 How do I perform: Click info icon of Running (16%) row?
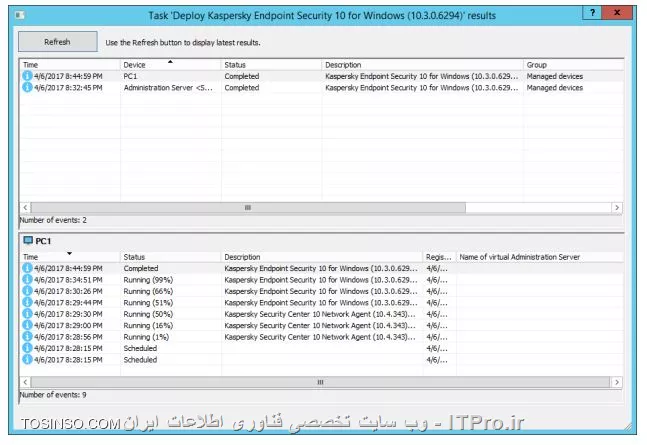coord(27,325)
